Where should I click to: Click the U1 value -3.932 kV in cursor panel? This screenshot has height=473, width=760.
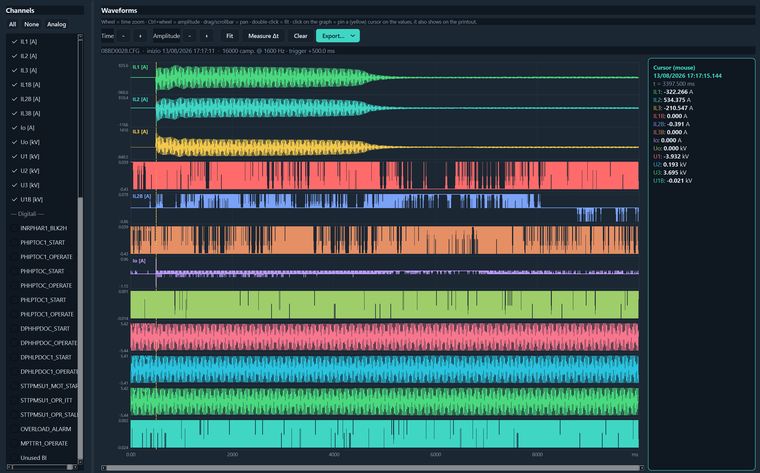click(675, 157)
